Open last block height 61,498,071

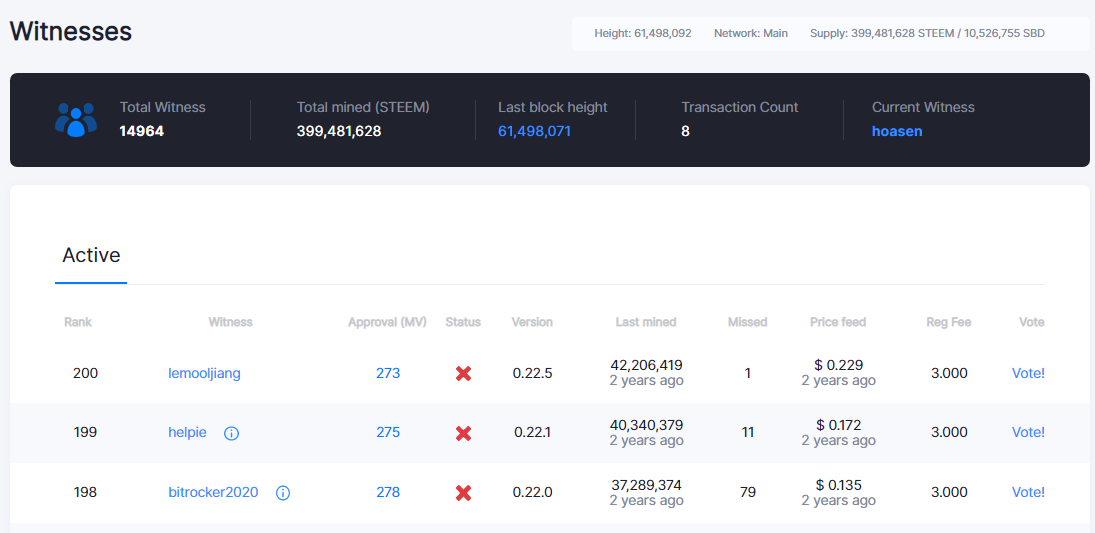[x=534, y=131]
